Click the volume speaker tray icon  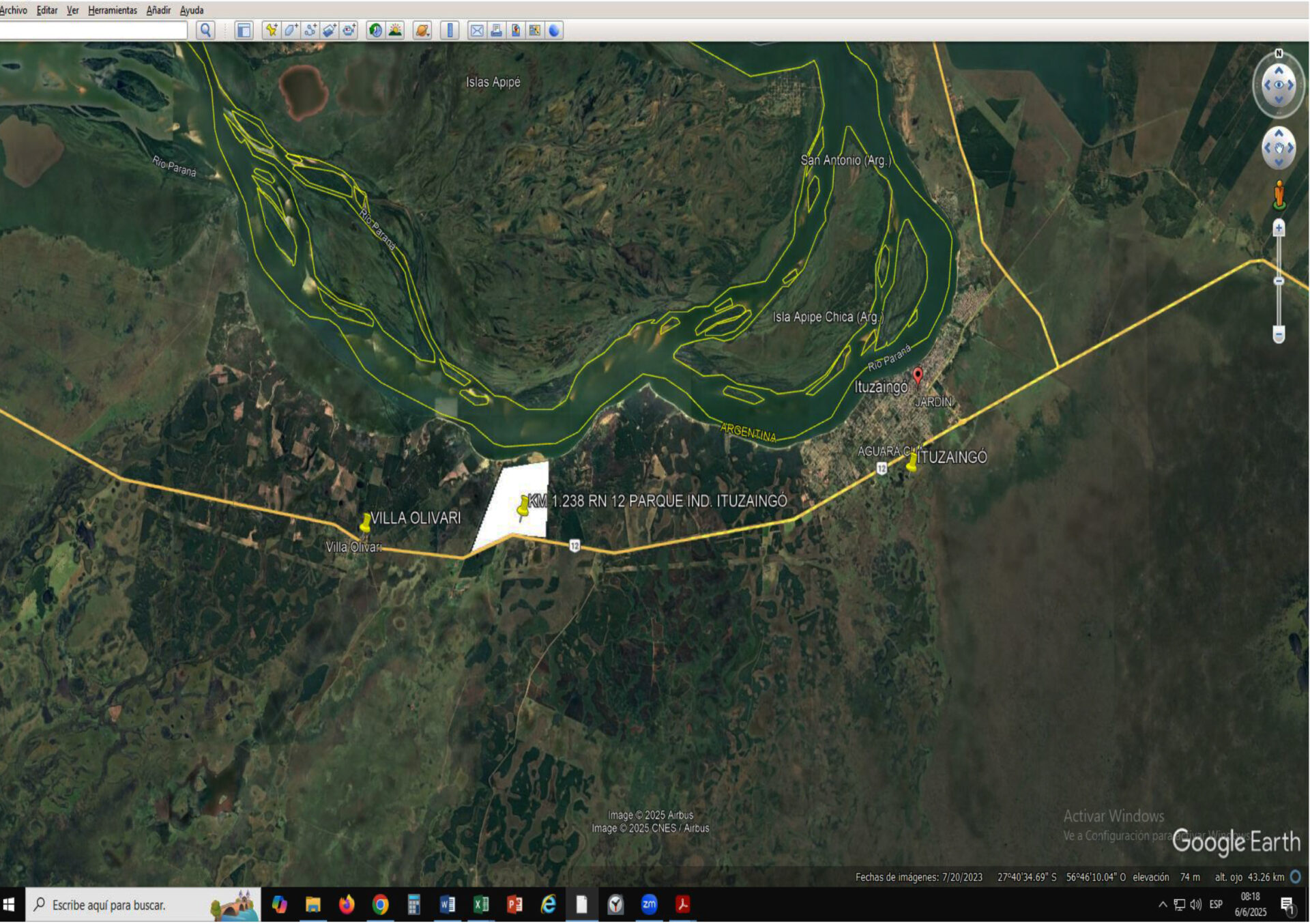(x=1195, y=905)
